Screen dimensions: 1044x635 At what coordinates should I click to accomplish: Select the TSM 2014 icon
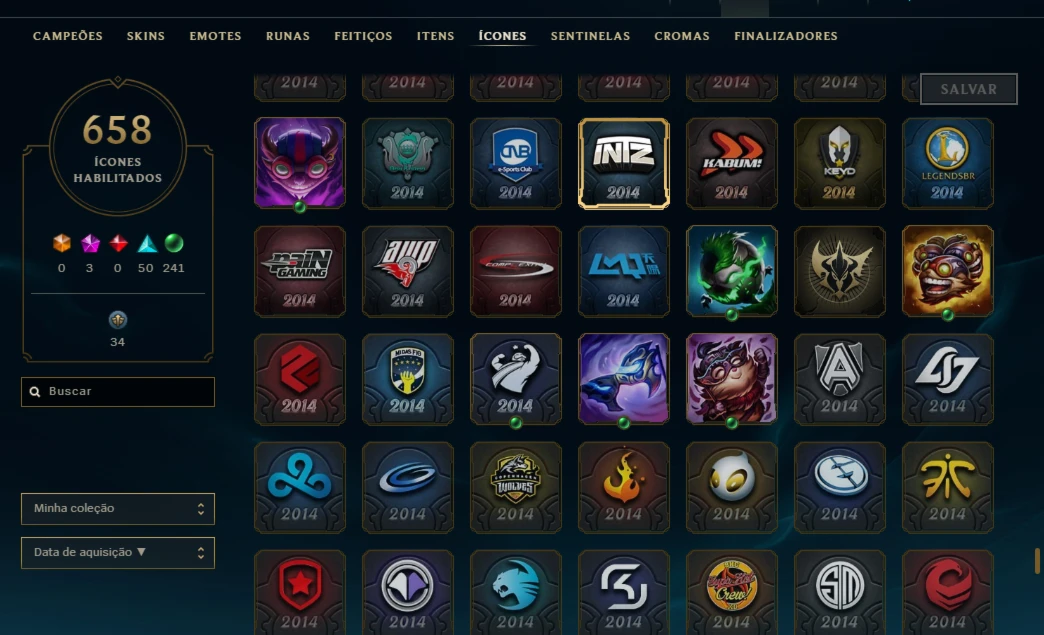pyautogui.click(x=840, y=592)
